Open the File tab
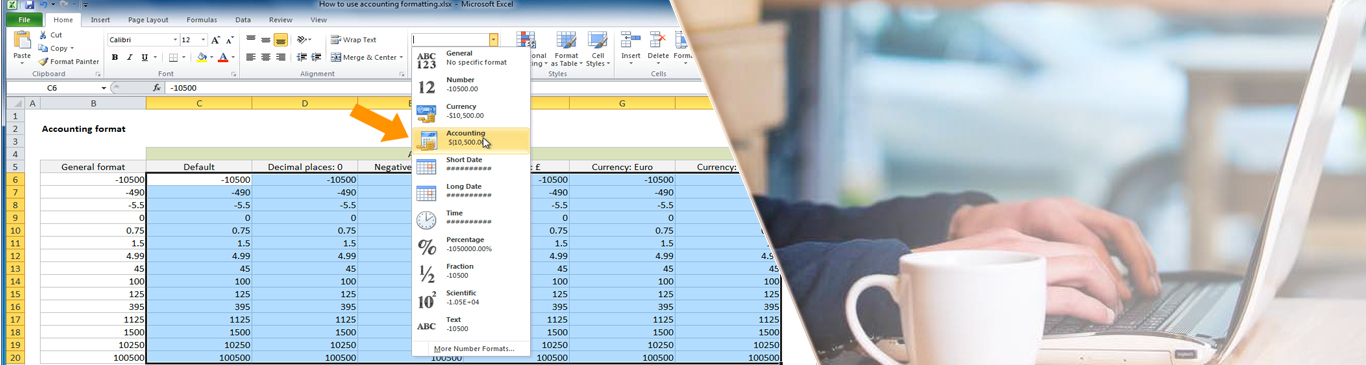This screenshot has width=1366, height=365. (24, 20)
